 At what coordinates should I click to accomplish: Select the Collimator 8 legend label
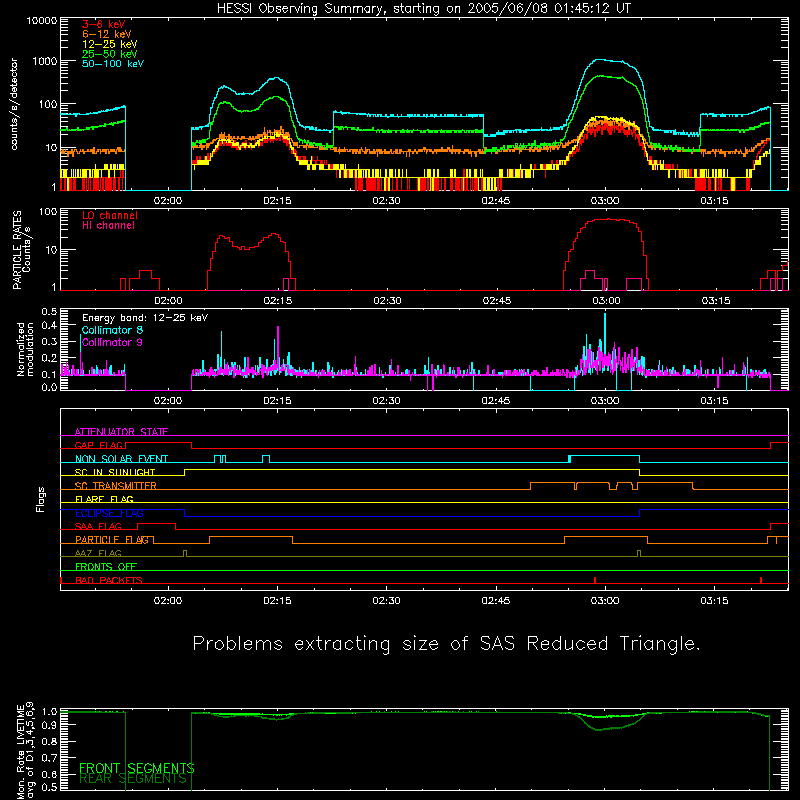(x=112, y=330)
